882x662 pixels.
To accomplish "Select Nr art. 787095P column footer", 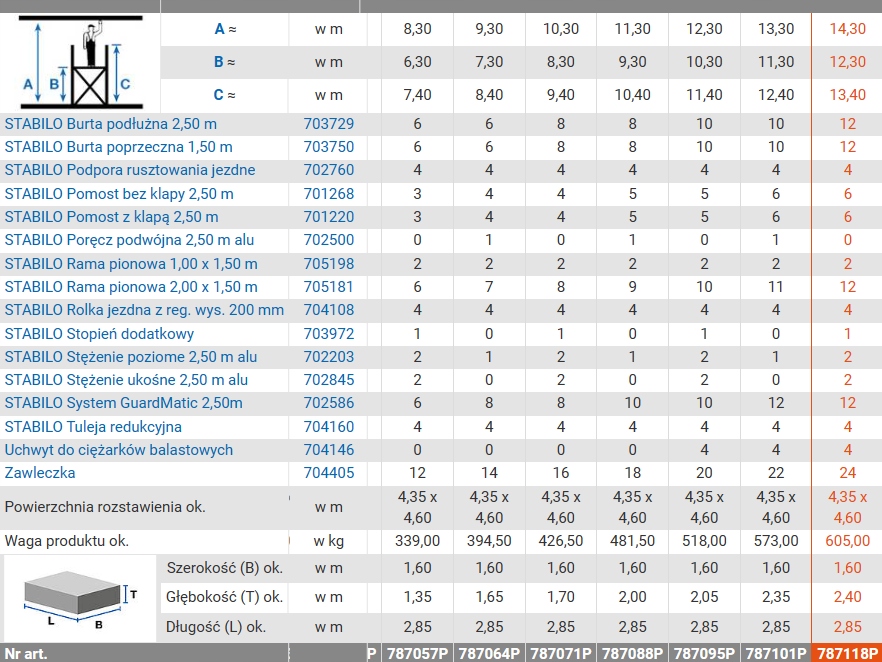I will pos(704,654).
